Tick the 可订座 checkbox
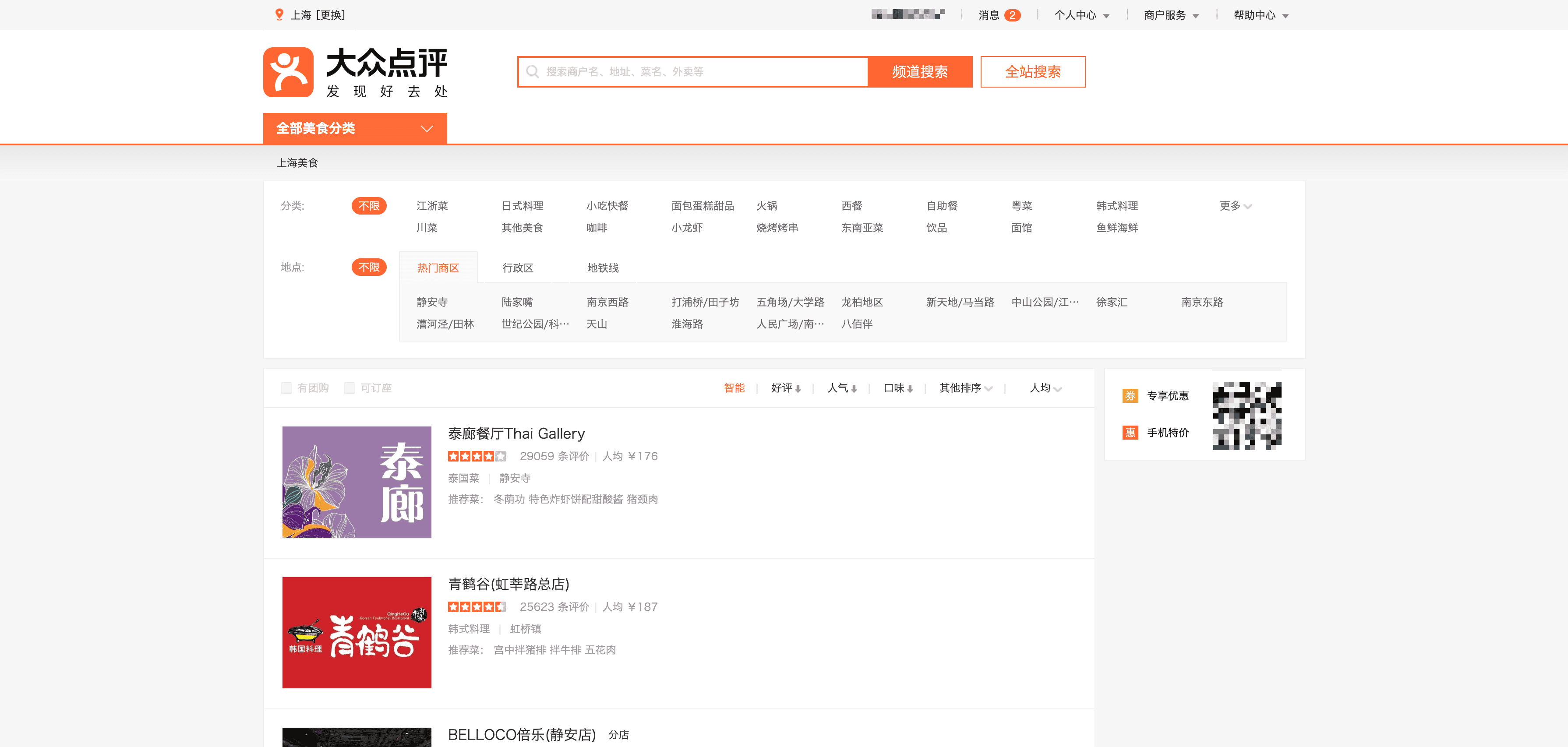 tap(350, 388)
